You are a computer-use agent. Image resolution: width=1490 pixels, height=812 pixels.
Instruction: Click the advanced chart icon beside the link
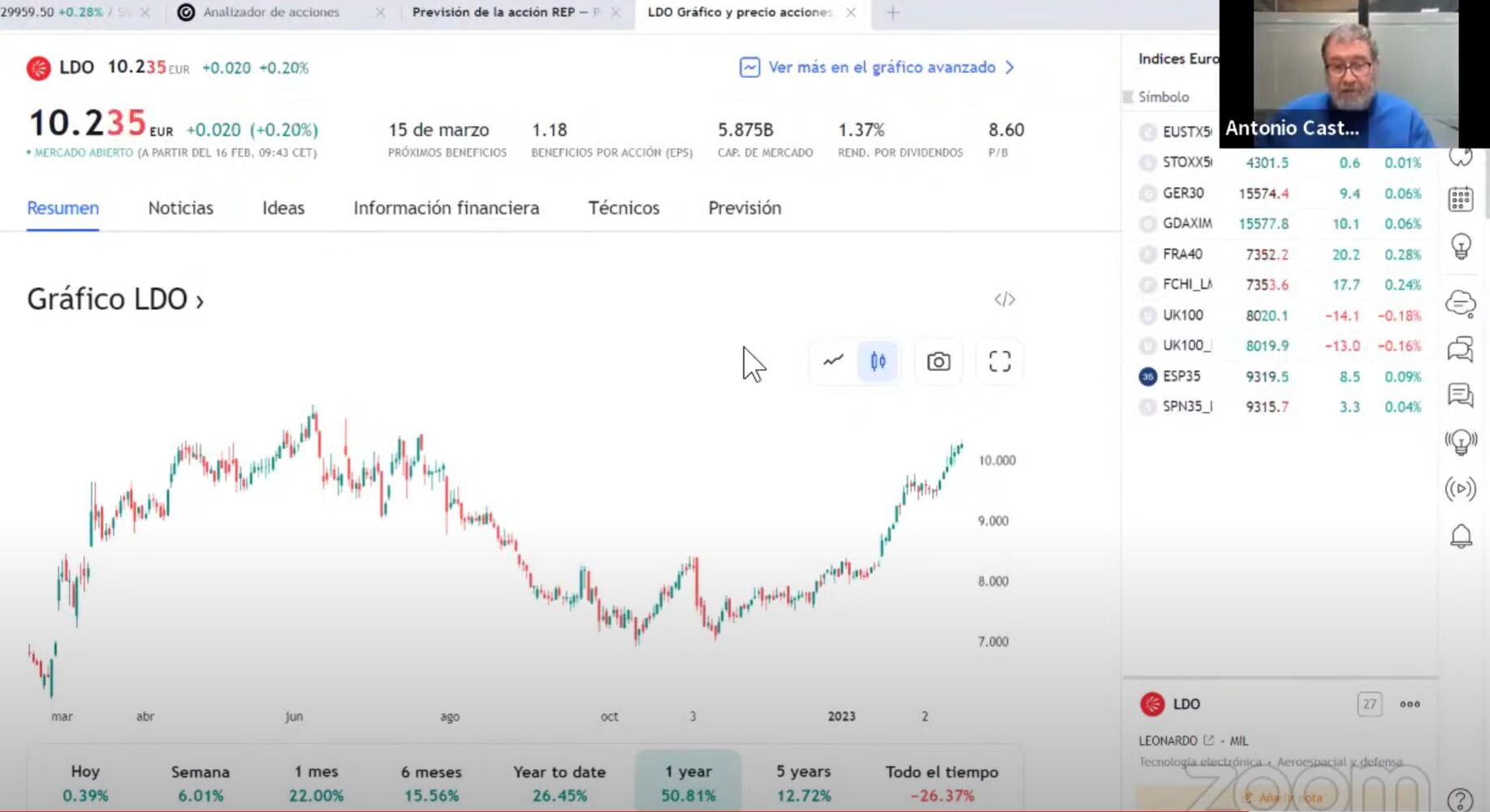click(x=749, y=67)
